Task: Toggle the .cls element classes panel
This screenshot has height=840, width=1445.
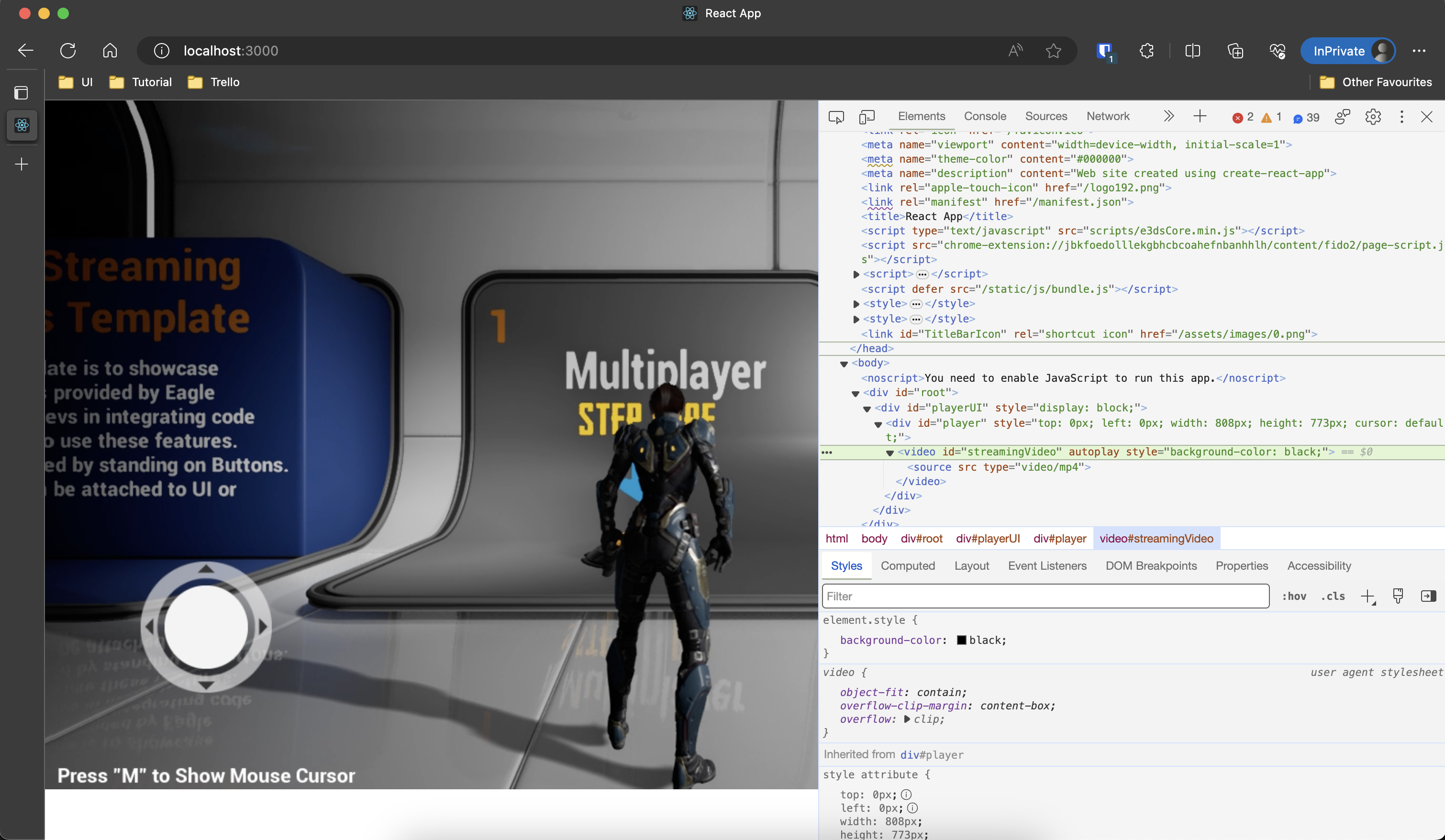Action: pyautogui.click(x=1333, y=597)
